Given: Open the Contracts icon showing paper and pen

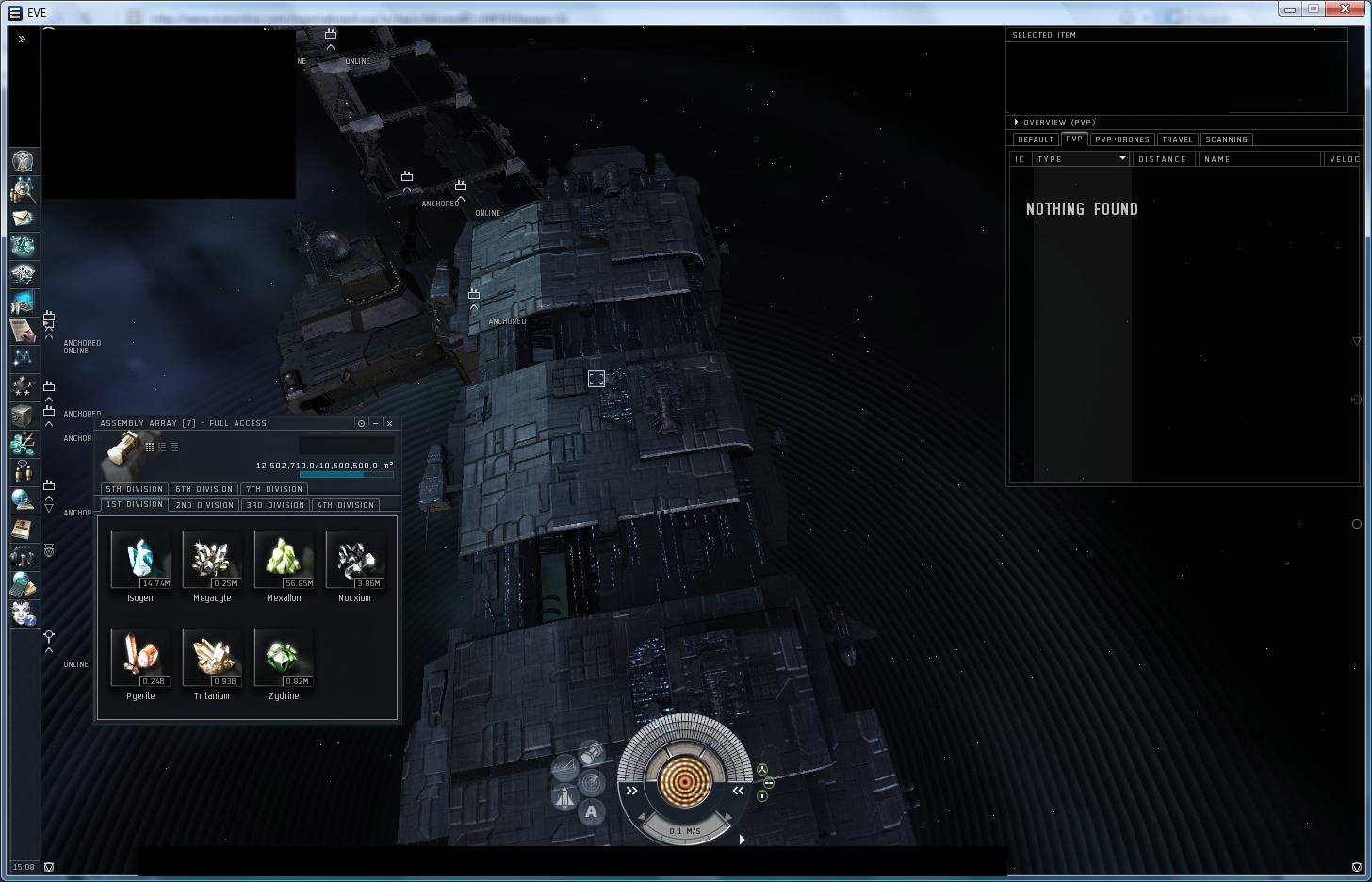Looking at the screenshot, I should coord(24,331).
